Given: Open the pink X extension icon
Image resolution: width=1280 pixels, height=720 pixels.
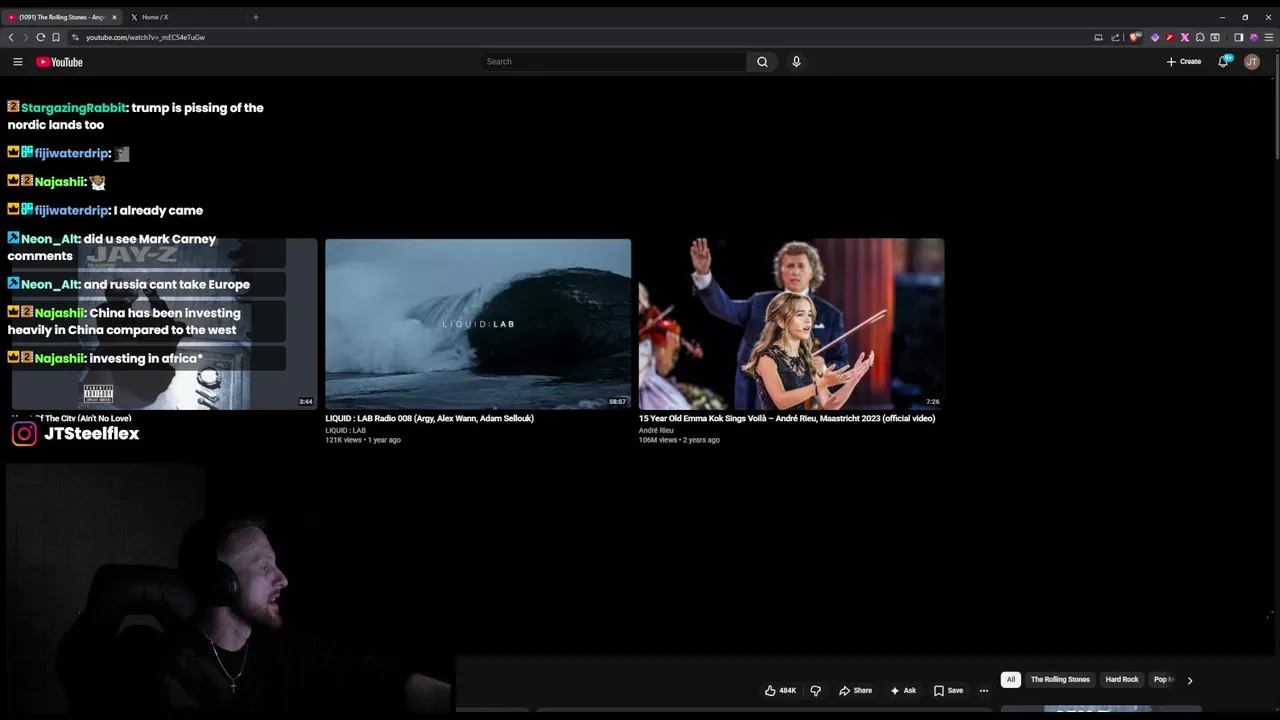Looking at the screenshot, I should [1185, 37].
